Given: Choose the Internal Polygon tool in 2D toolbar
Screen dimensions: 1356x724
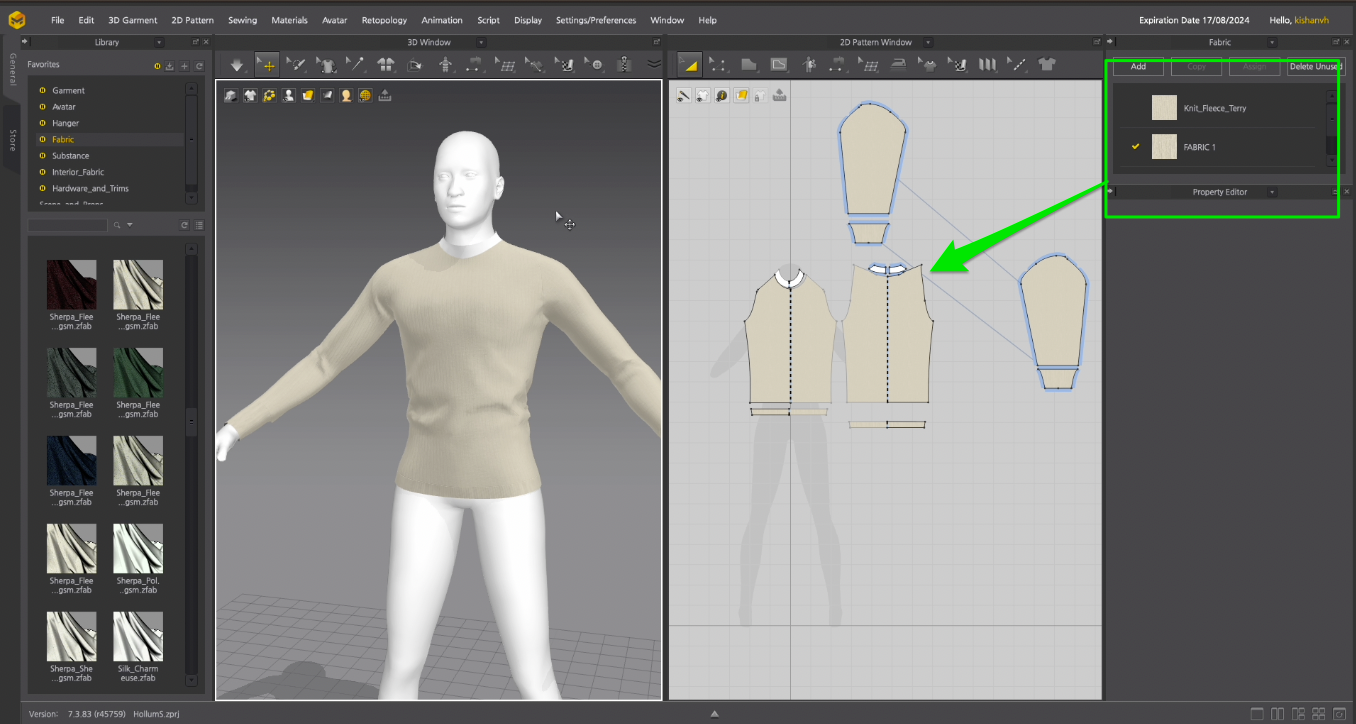Looking at the screenshot, I should tap(779, 64).
